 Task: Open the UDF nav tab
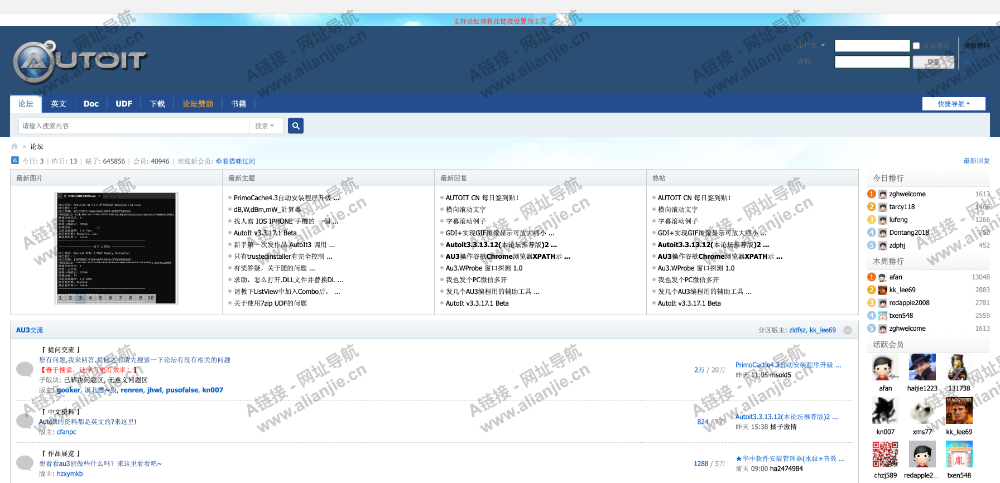[x=124, y=103]
